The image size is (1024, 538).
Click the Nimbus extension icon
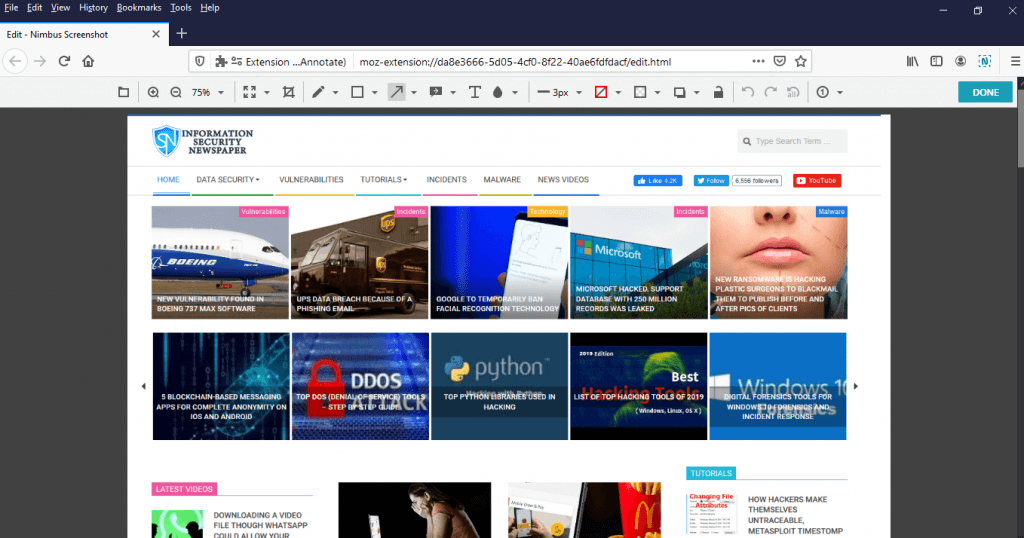(x=984, y=61)
